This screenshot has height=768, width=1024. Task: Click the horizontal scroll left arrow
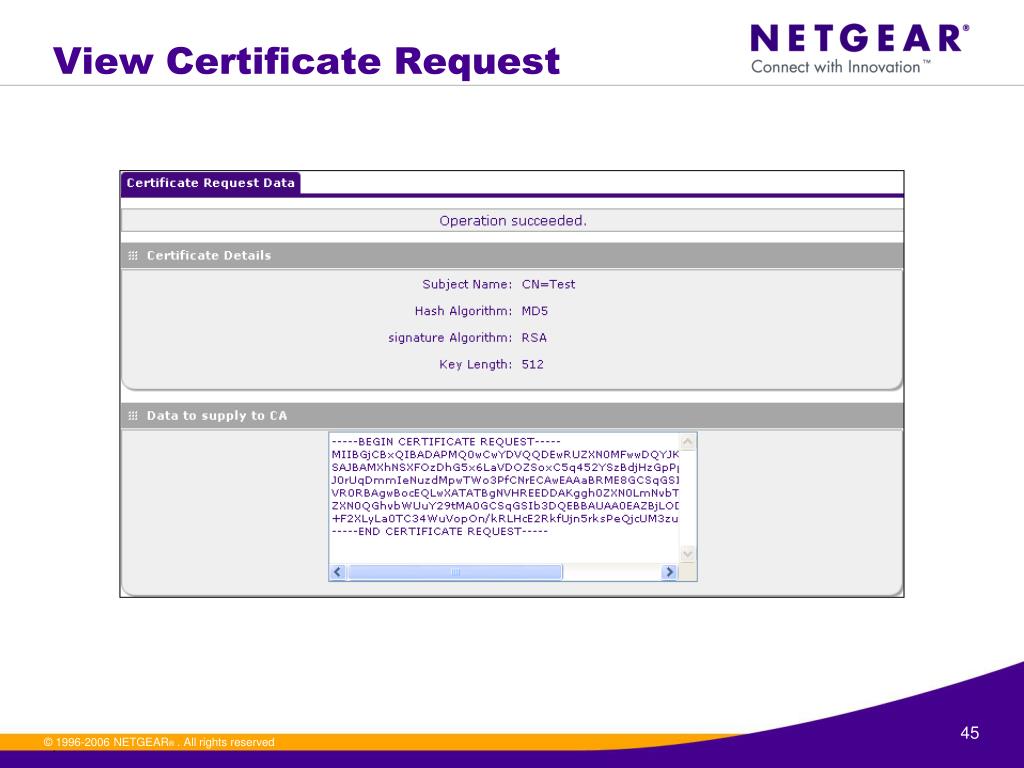click(338, 572)
